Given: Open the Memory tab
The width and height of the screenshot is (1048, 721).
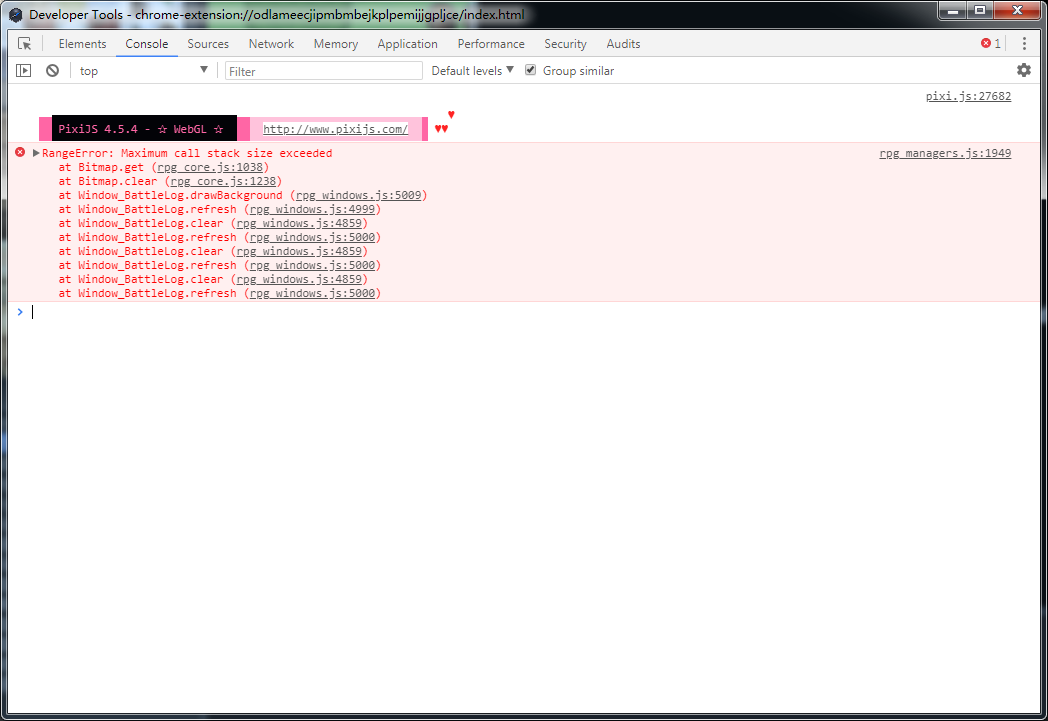Looking at the screenshot, I should tap(336, 43).
